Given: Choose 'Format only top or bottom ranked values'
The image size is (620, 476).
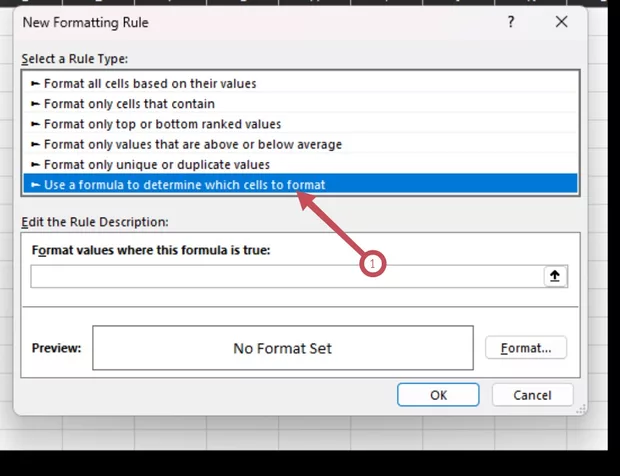Looking at the screenshot, I should coord(162,124).
